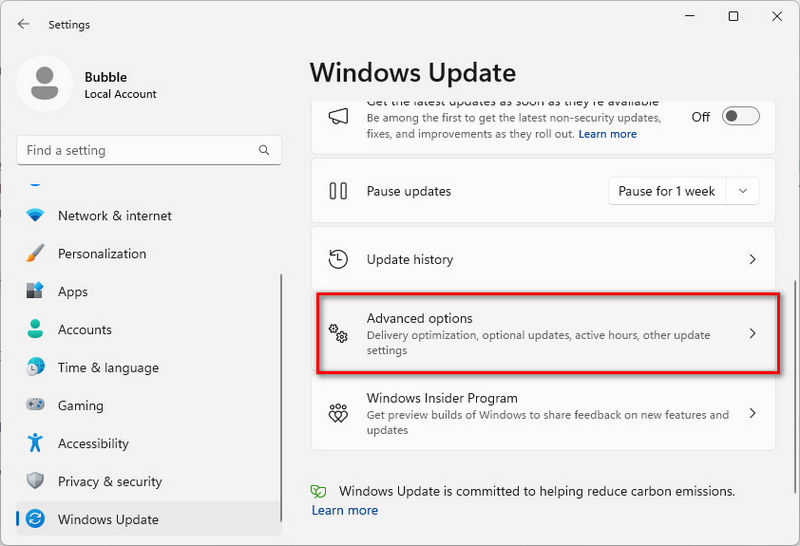Click the Privacy & security shield icon
Image resolution: width=800 pixels, height=546 pixels.
(x=35, y=481)
